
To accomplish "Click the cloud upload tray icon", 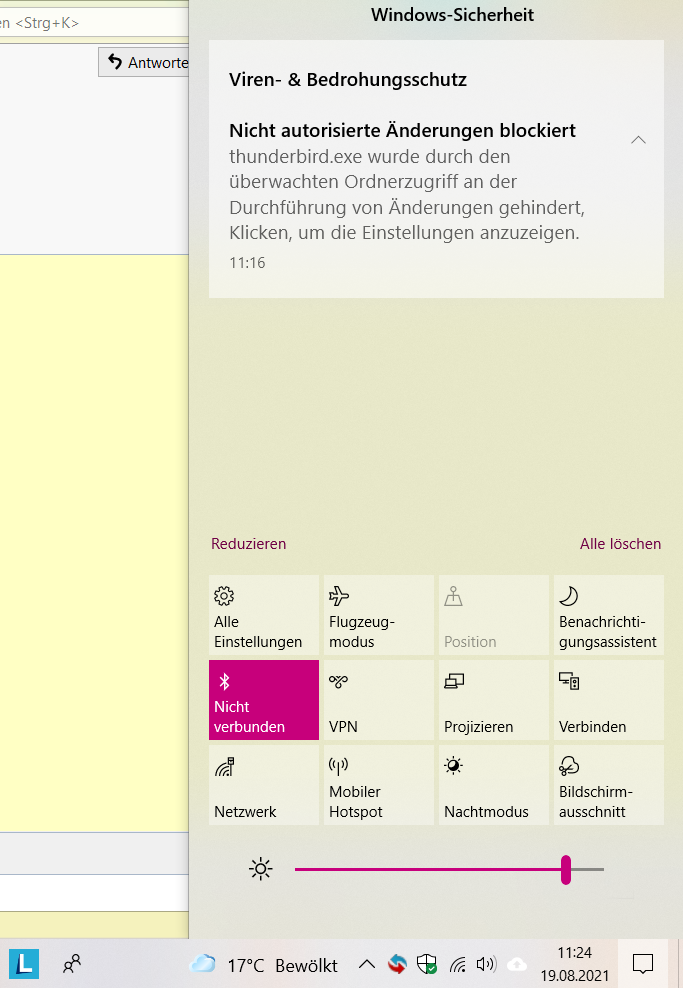I will coord(517,964).
